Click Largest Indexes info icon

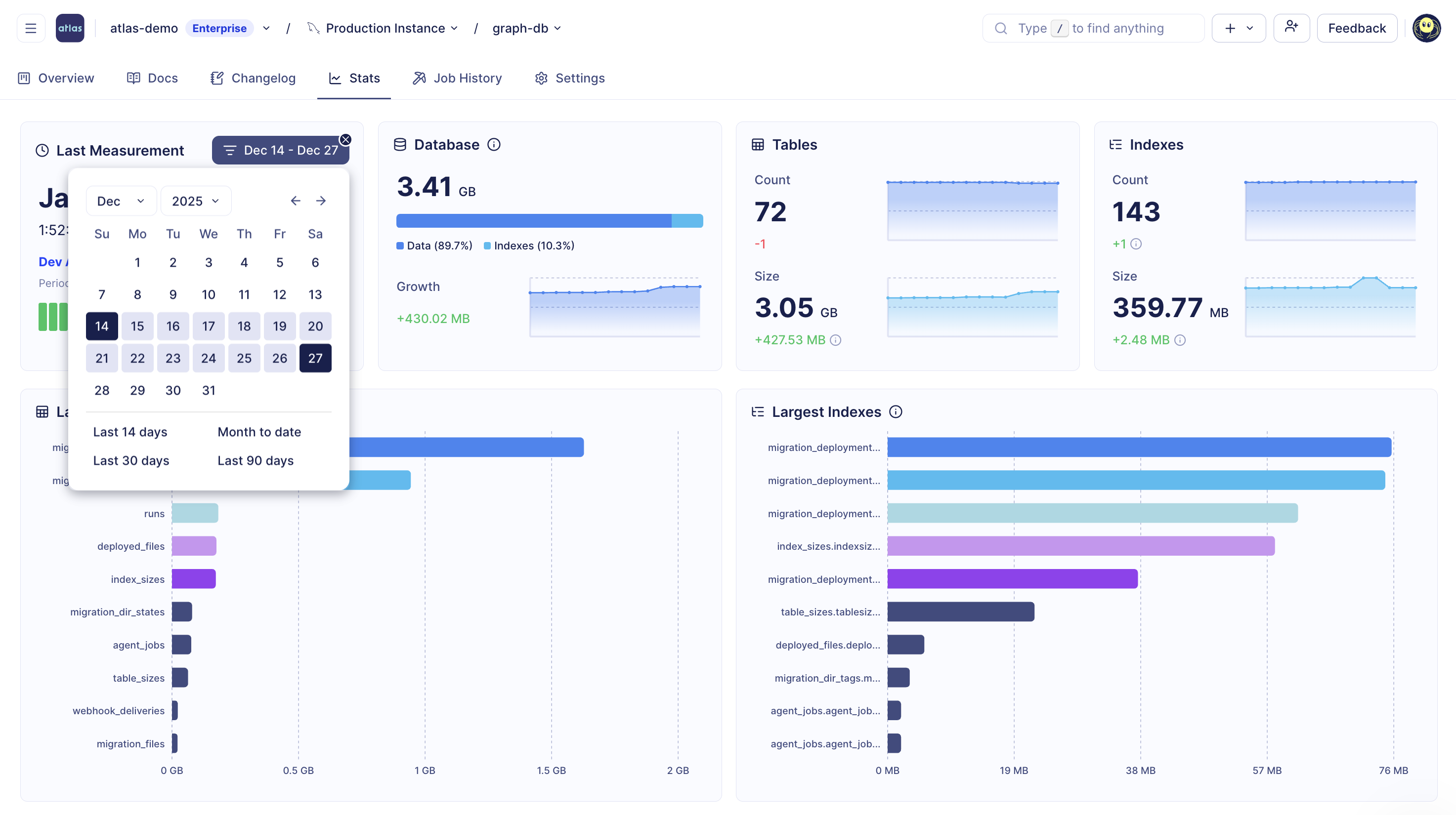(x=896, y=412)
